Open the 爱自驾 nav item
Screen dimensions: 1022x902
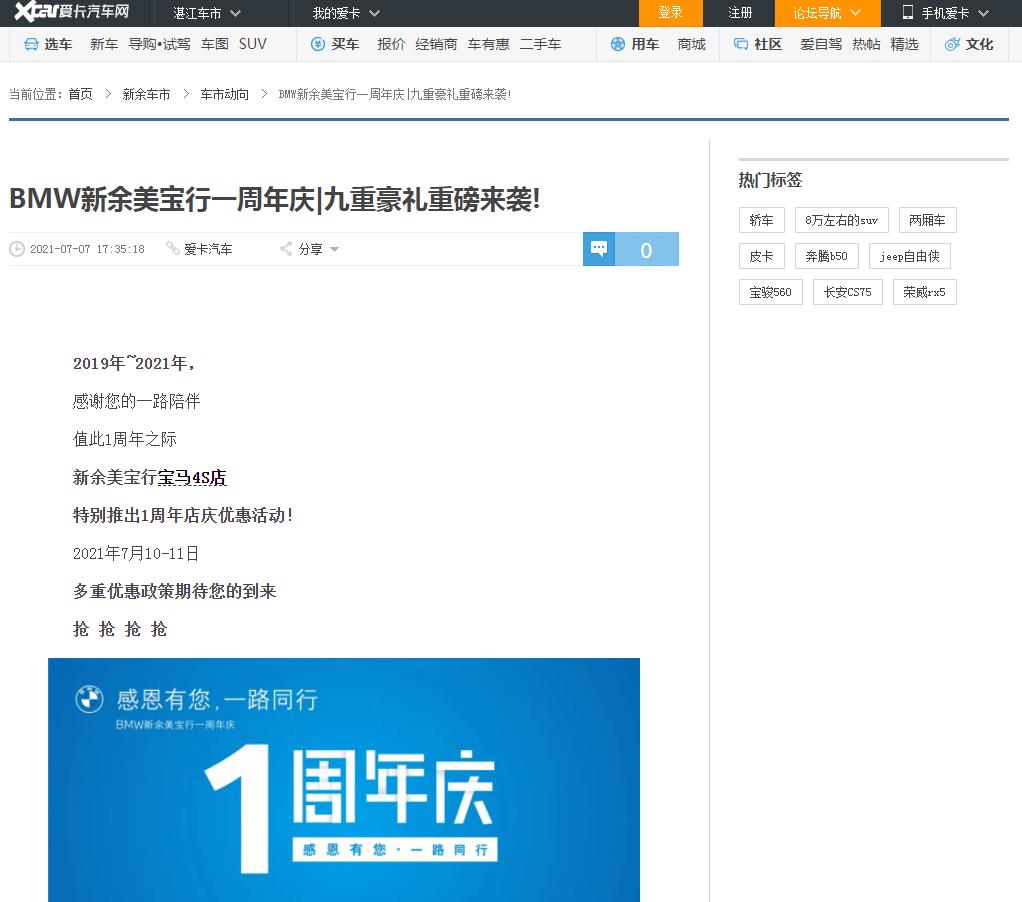point(821,44)
